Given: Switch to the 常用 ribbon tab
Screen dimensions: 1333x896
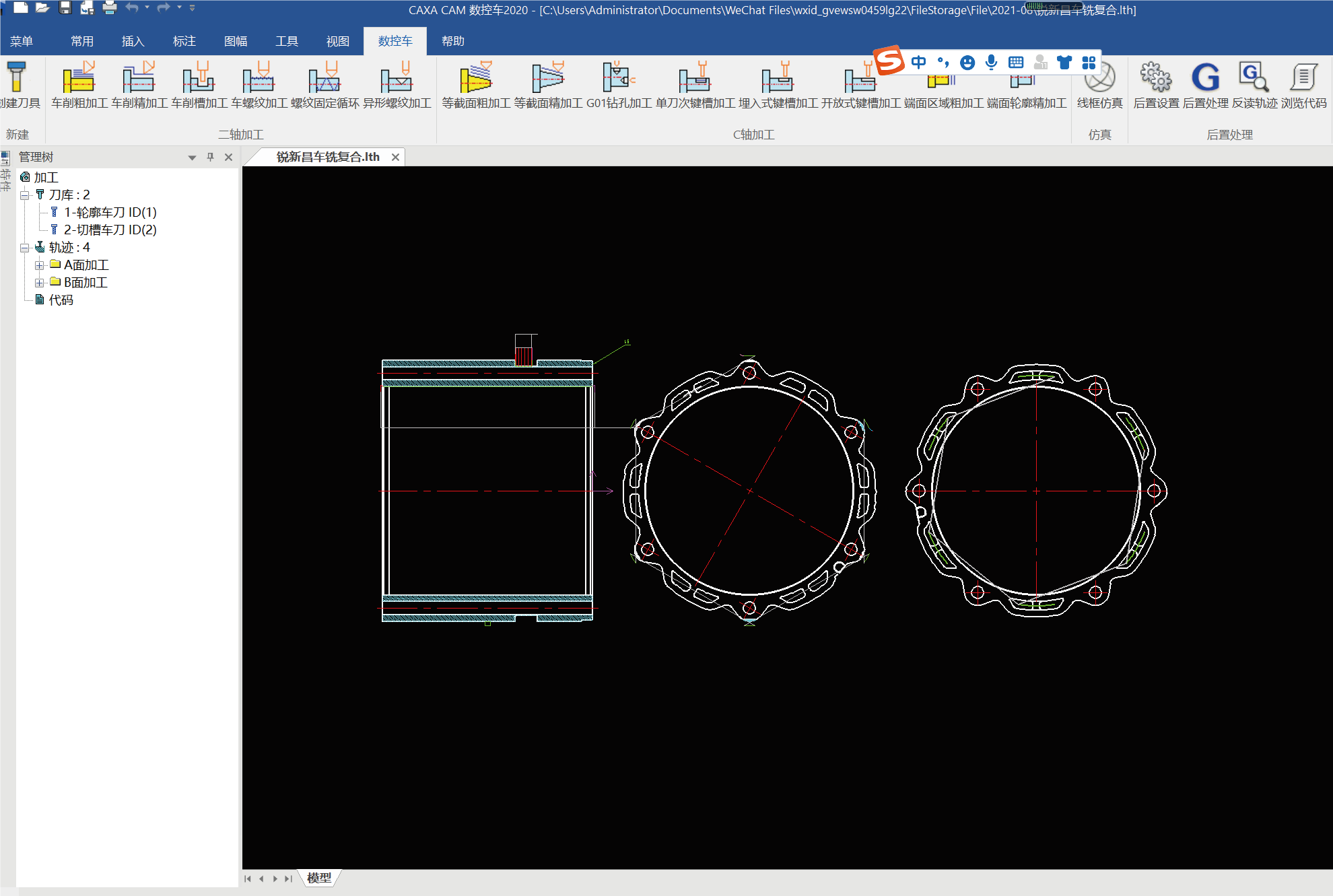Looking at the screenshot, I should pos(82,41).
